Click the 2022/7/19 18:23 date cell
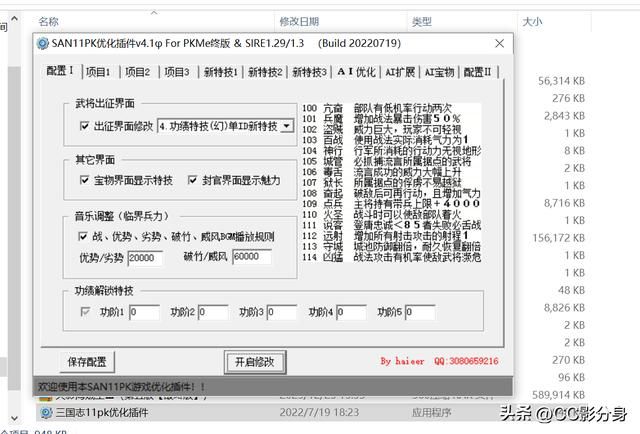 point(319,413)
